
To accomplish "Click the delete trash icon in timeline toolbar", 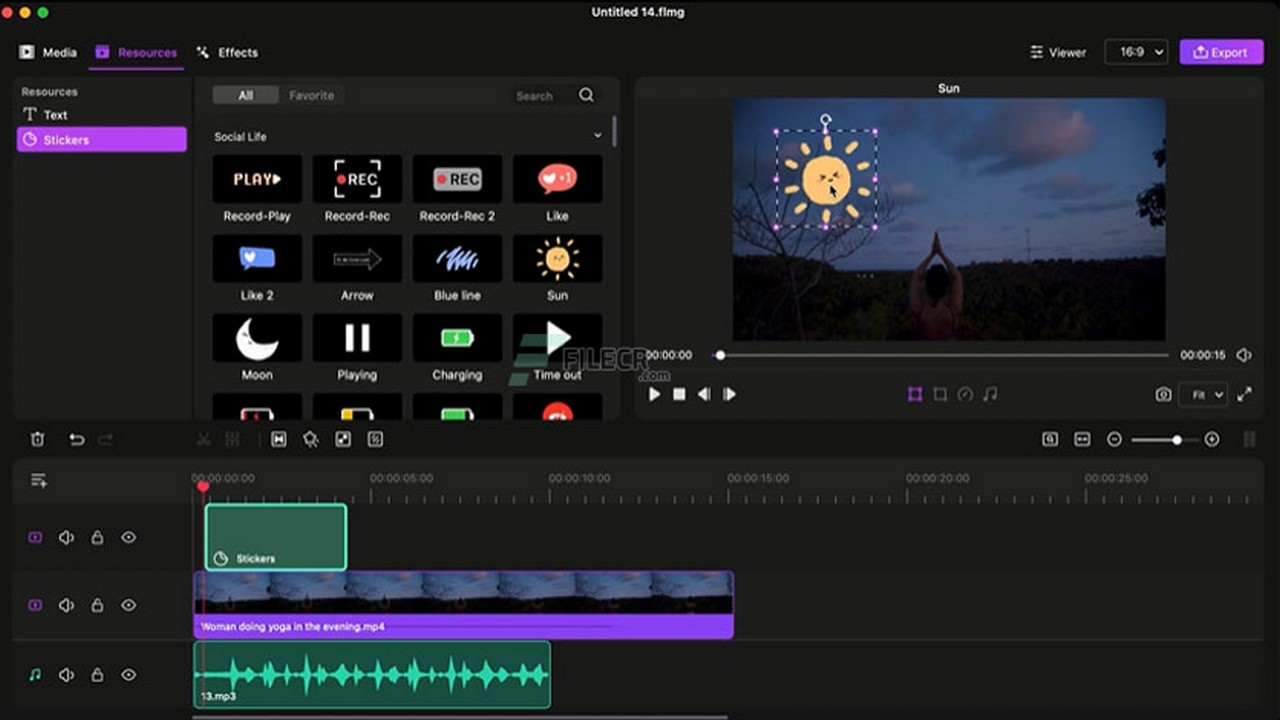I will coord(37,439).
